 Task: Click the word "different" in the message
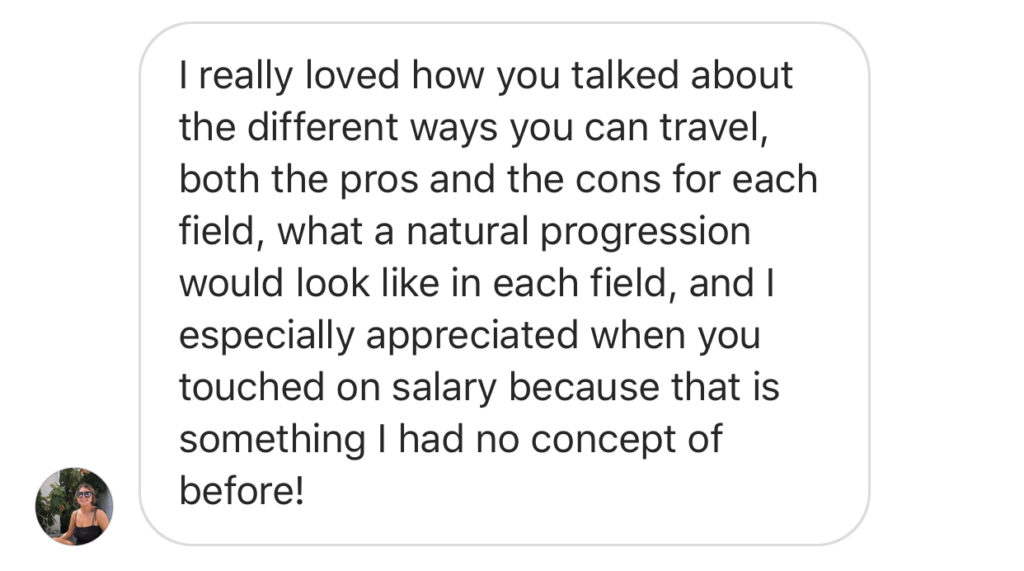322,127
